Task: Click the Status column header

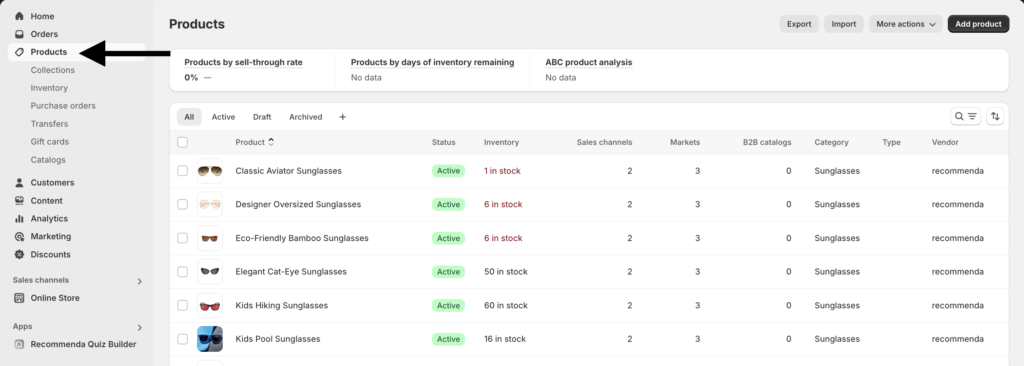Action: point(444,142)
